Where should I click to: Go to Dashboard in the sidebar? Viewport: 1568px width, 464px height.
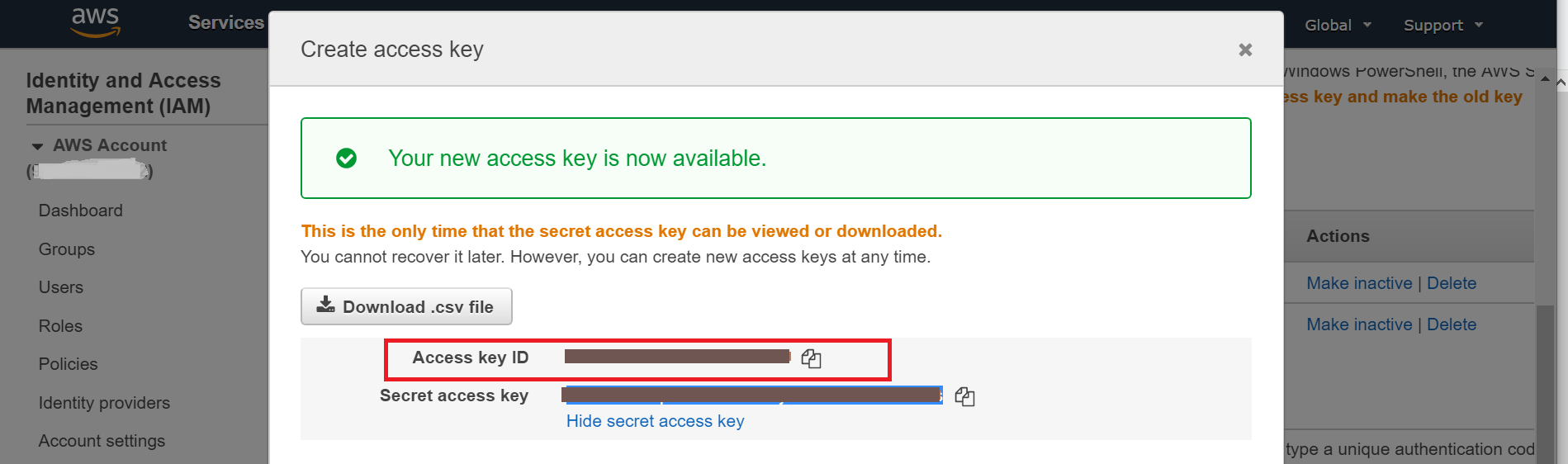point(81,211)
